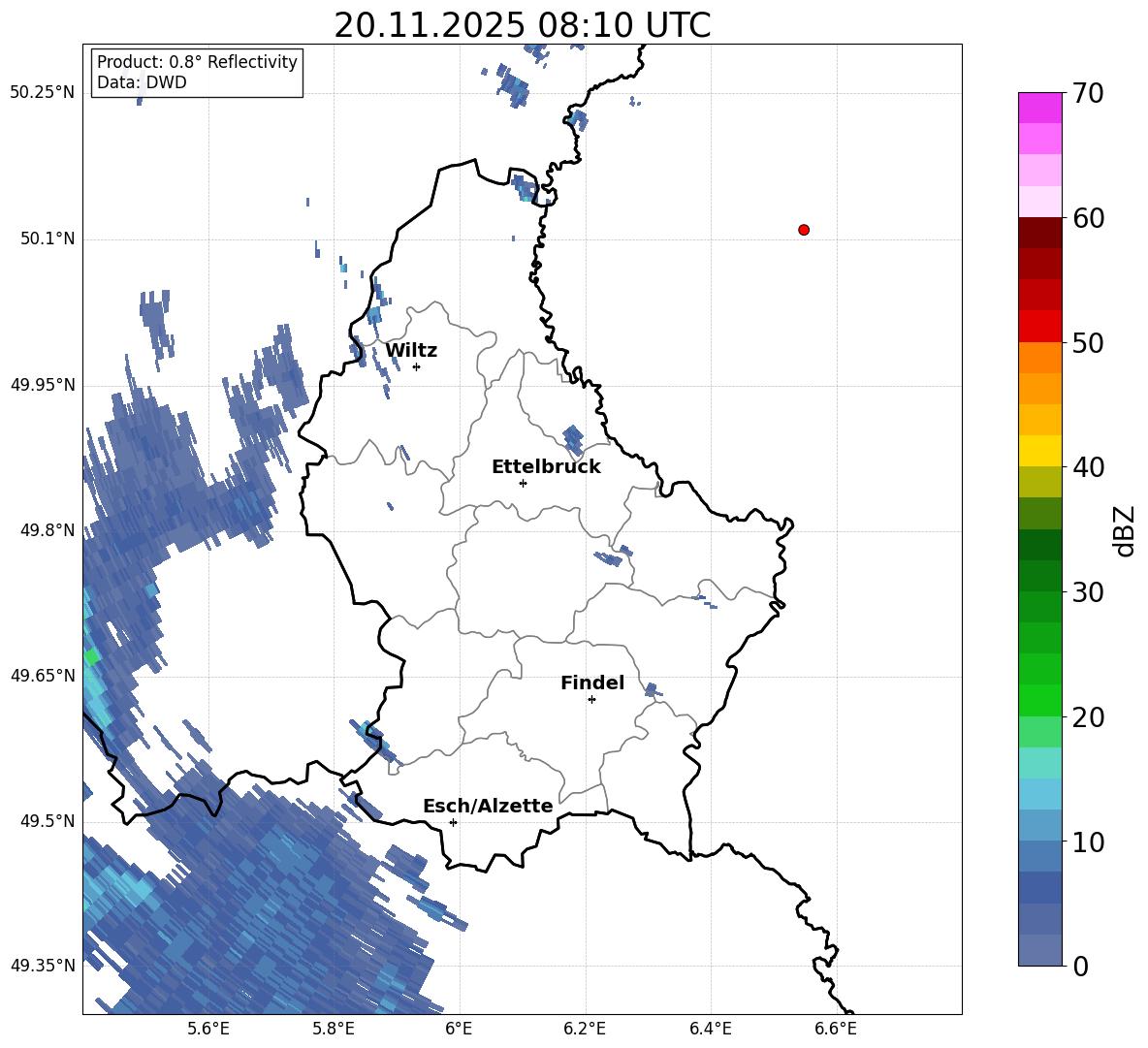Click the 49.8°N latitude label

pos(48,530)
